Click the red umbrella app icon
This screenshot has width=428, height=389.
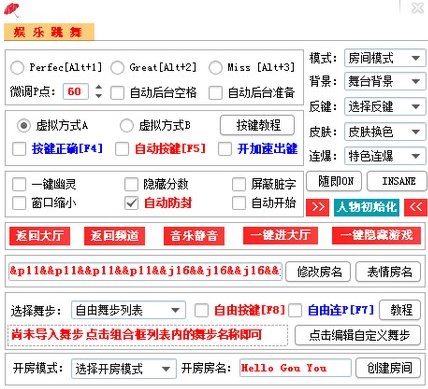click(x=11, y=10)
